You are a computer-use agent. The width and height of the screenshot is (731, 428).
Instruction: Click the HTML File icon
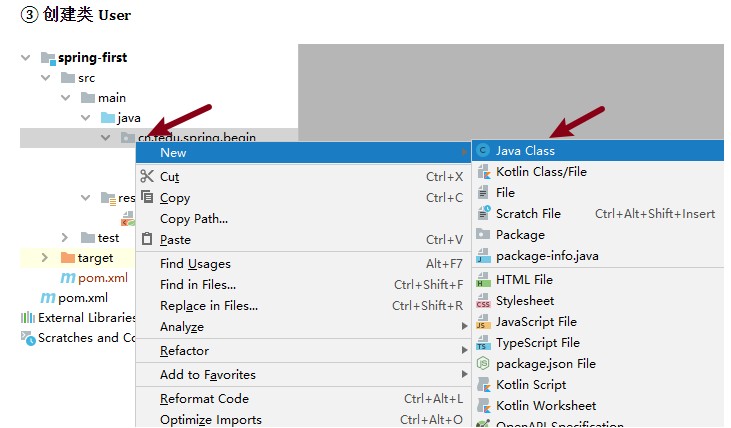tap(483, 279)
